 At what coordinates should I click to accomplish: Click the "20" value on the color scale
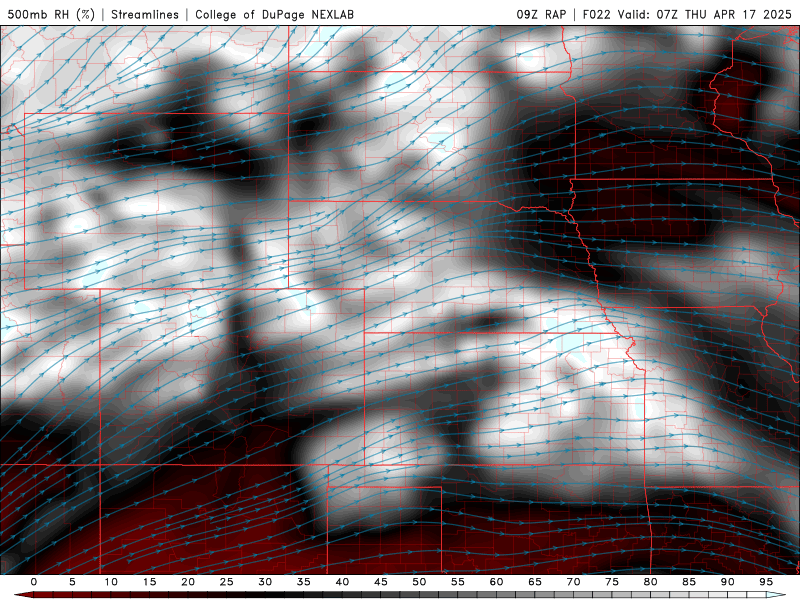click(x=188, y=582)
